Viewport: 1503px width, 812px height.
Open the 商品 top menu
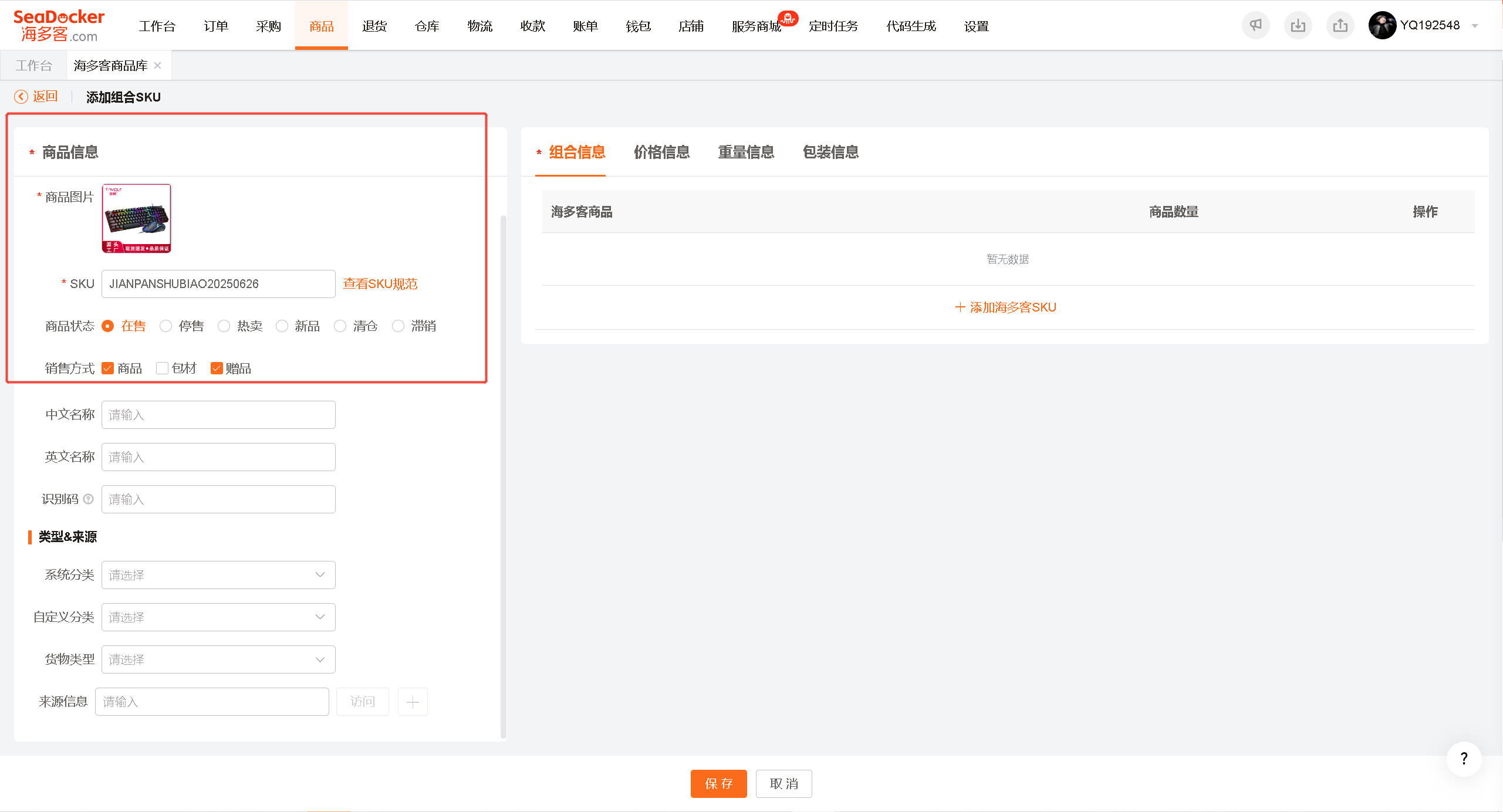coord(322,26)
